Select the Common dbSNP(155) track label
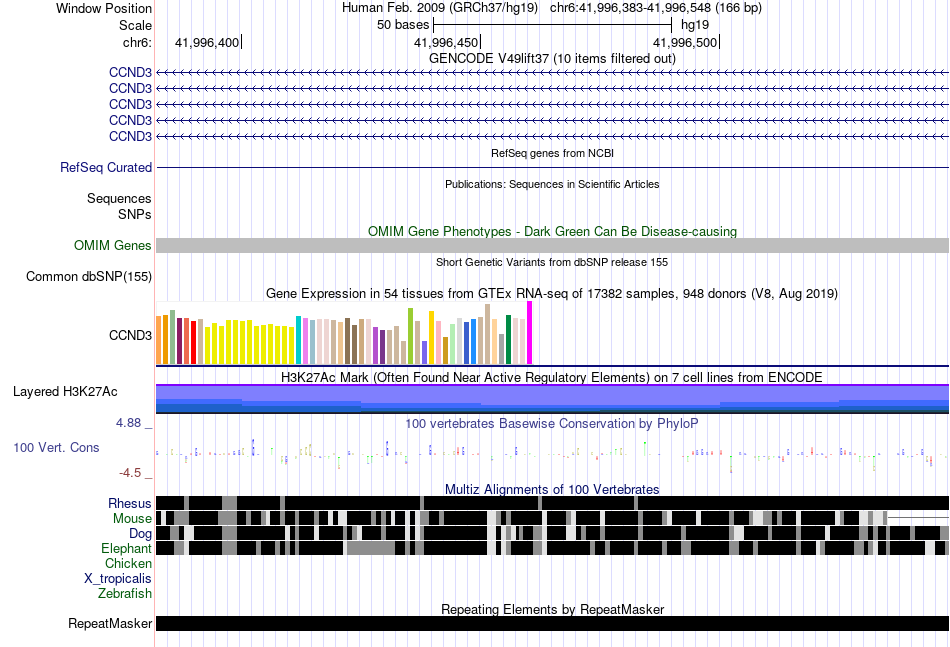The width and height of the screenshot is (950, 647). click(x=89, y=277)
